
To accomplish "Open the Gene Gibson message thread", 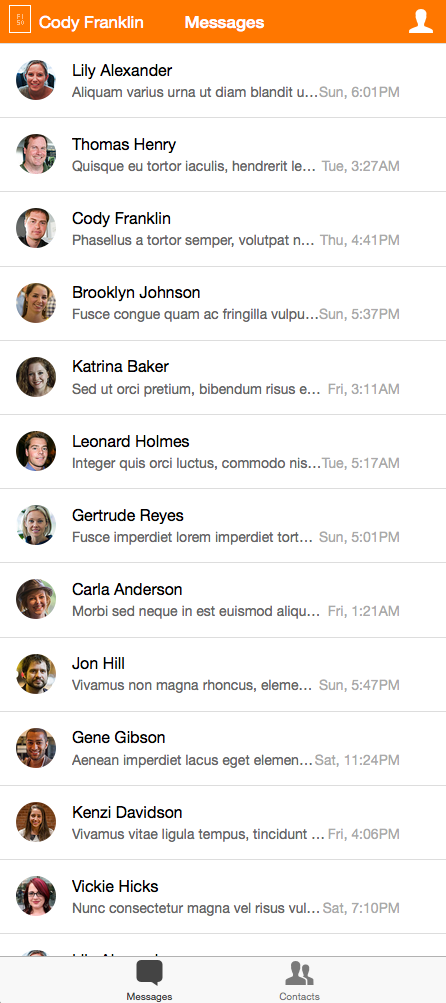I will tap(223, 748).
